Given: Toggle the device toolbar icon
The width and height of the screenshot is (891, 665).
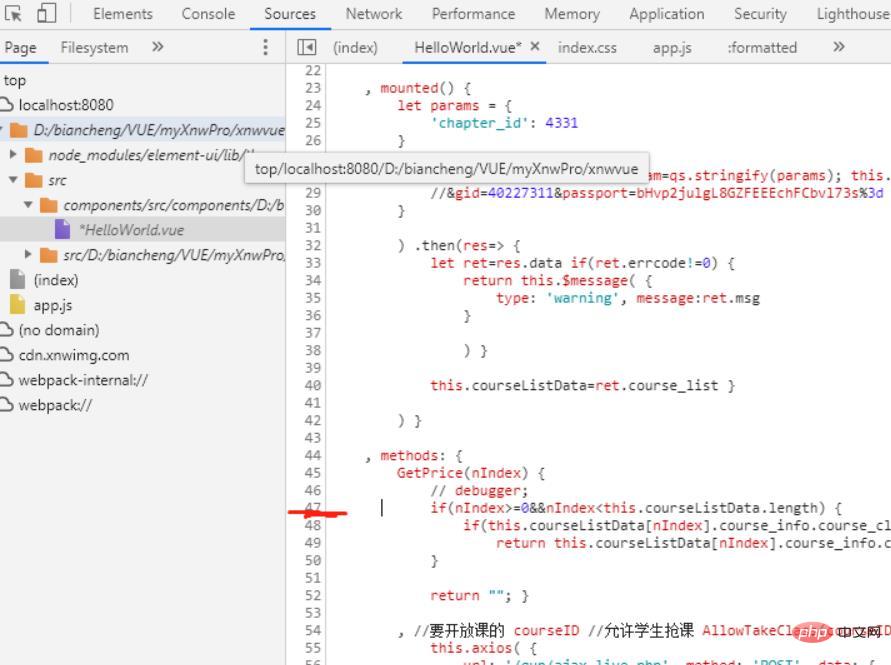Looking at the screenshot, I should click(x=48, y=14).
